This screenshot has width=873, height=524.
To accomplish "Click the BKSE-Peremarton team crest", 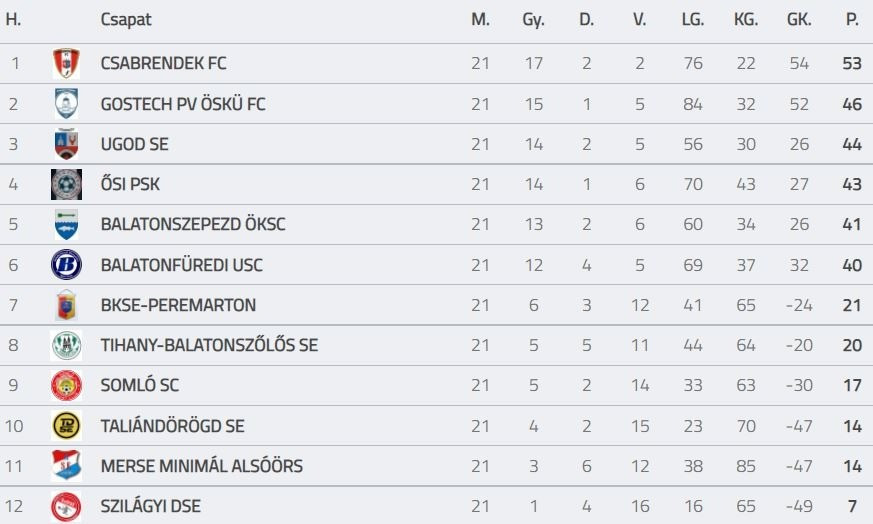I will (x=66, y=305).
